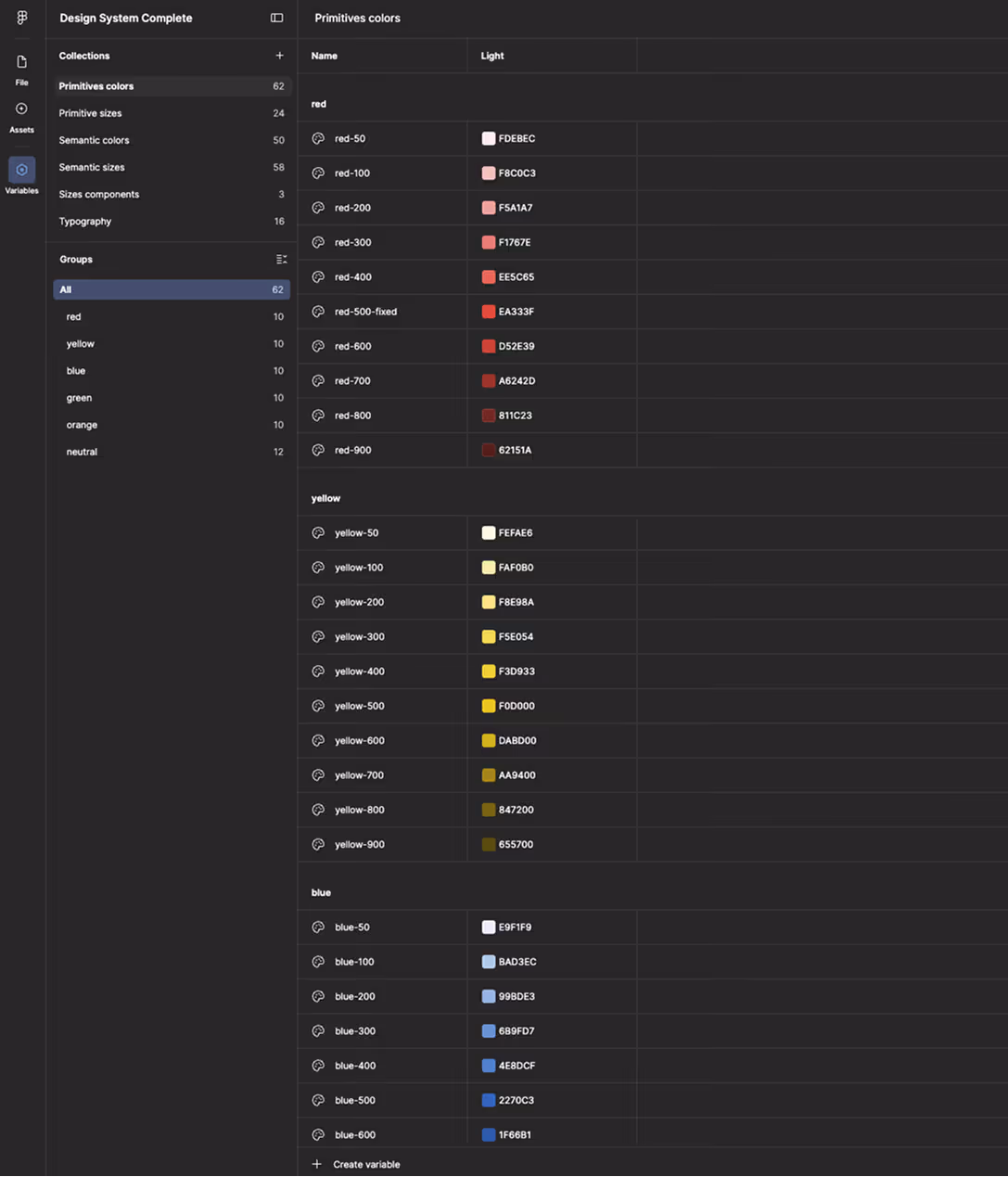The width and height of the screenshot is (1008, 1177).
Task: Select the red-200 variable name
Action: point(352,208)
